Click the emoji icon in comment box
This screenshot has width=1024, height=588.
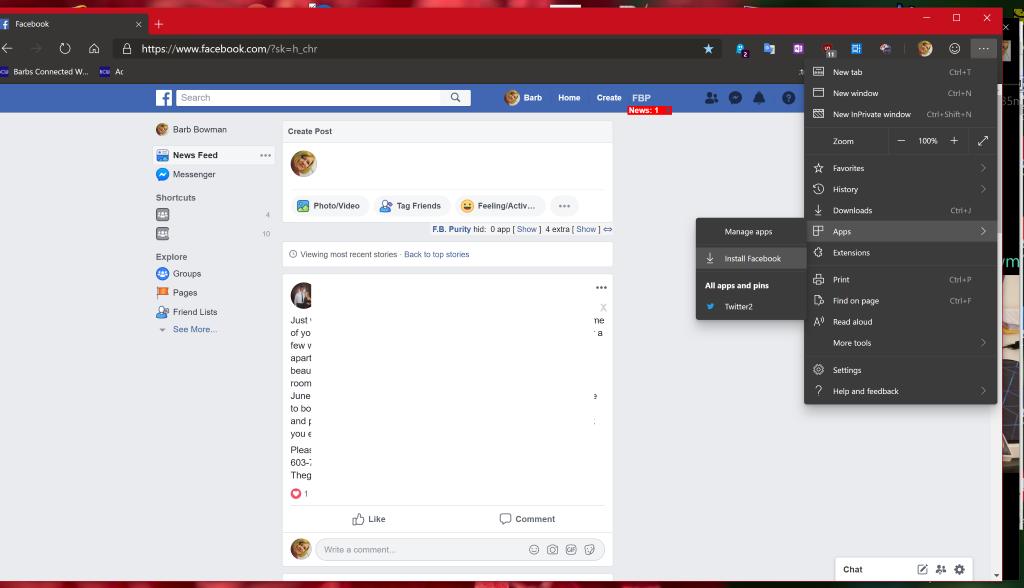(x=534, y=550)
